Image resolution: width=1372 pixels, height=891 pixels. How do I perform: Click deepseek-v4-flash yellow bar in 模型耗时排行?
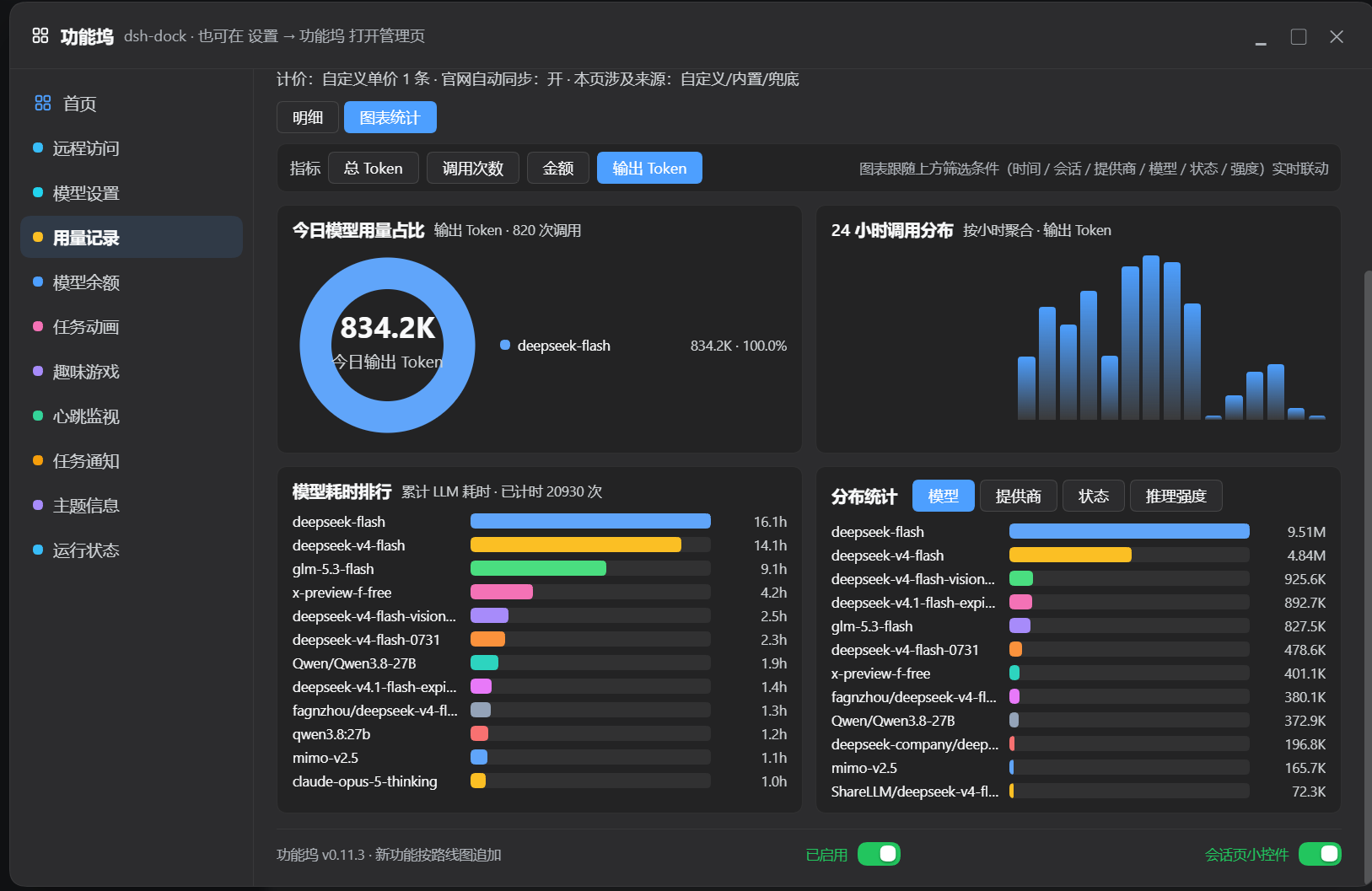[576, 545]
